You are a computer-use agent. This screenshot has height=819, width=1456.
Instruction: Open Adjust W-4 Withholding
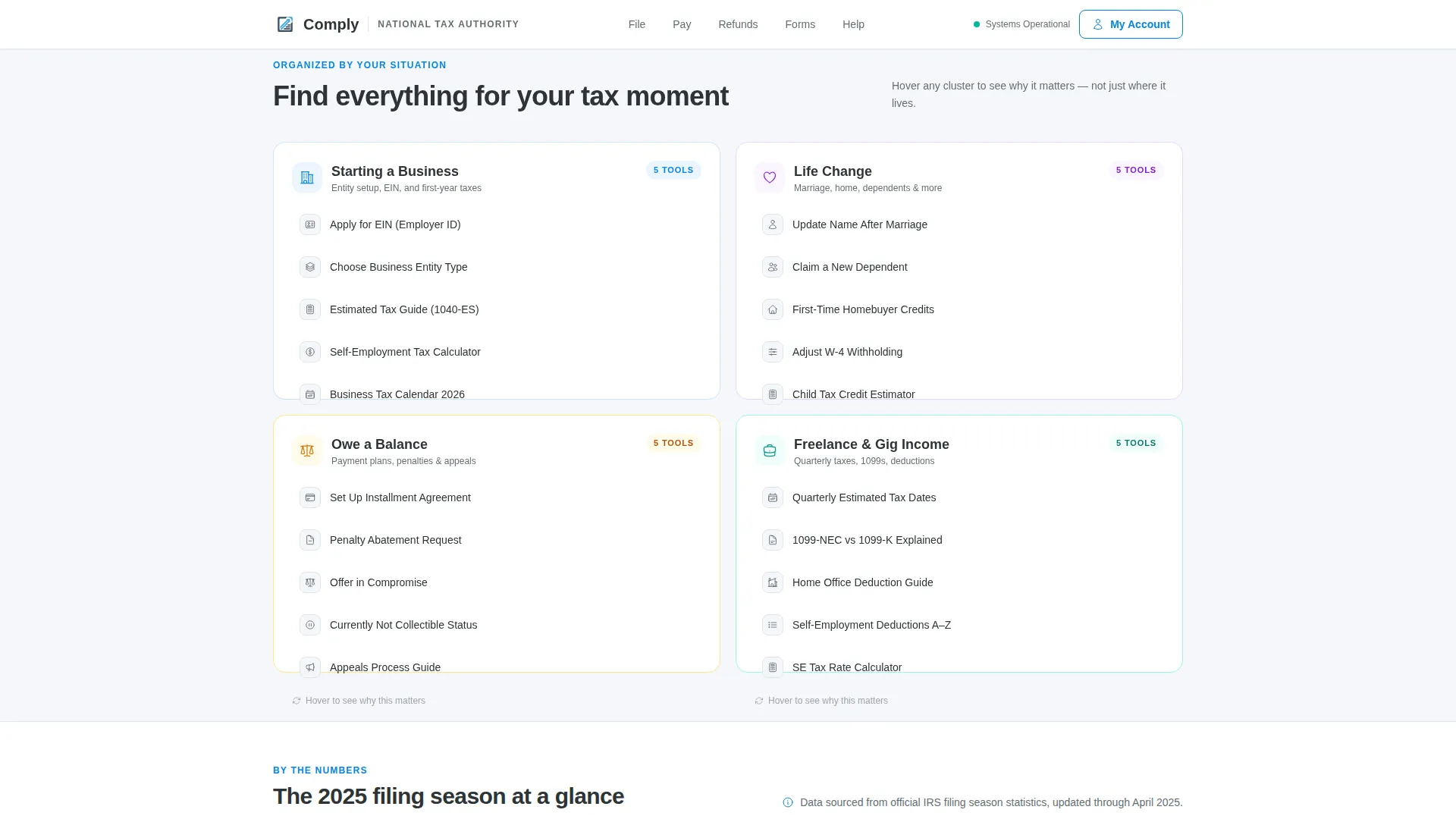959,352
